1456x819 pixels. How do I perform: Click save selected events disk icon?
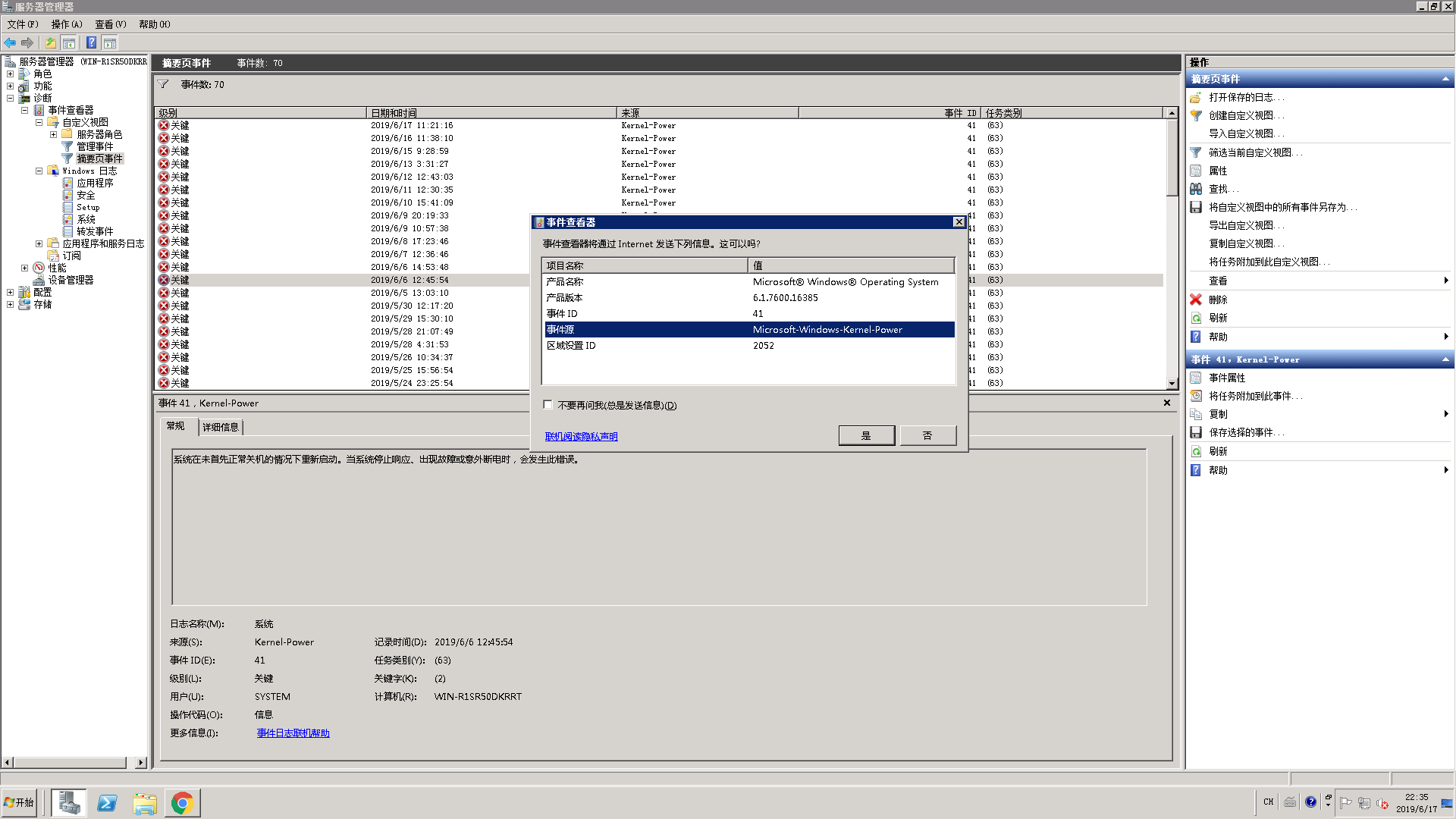1196,432
